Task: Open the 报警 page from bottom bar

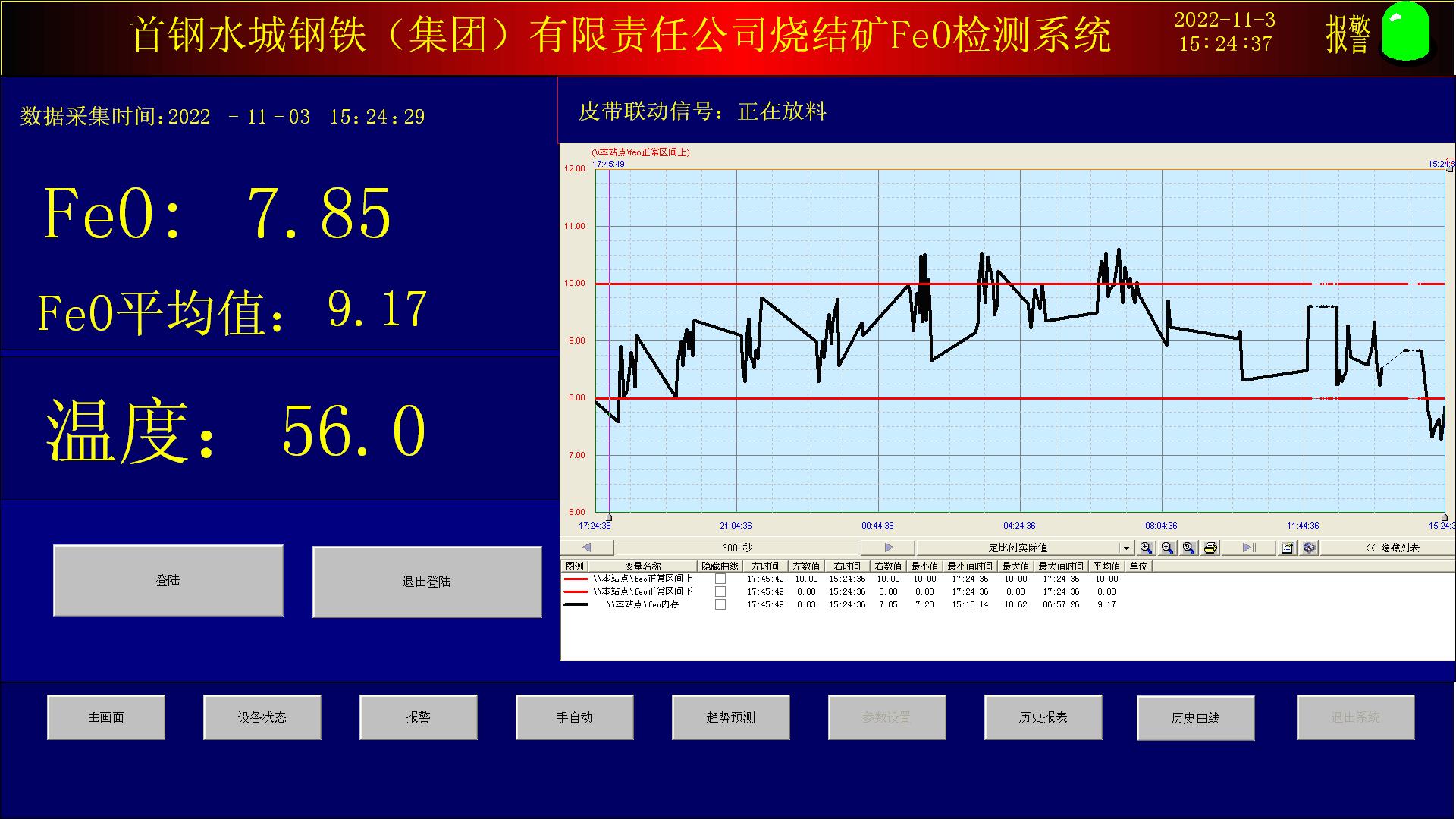Action: (419, 717)
